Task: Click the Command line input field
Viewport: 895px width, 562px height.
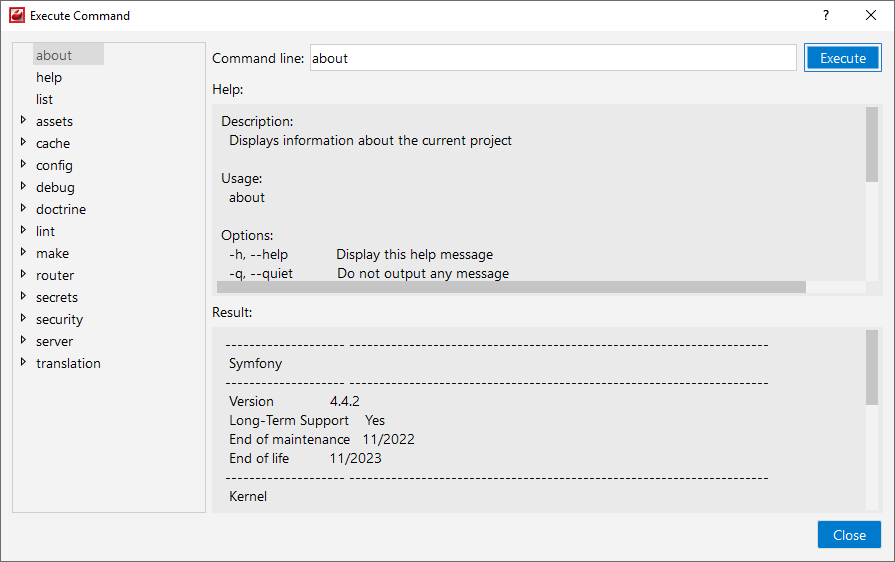Action: 553,58
